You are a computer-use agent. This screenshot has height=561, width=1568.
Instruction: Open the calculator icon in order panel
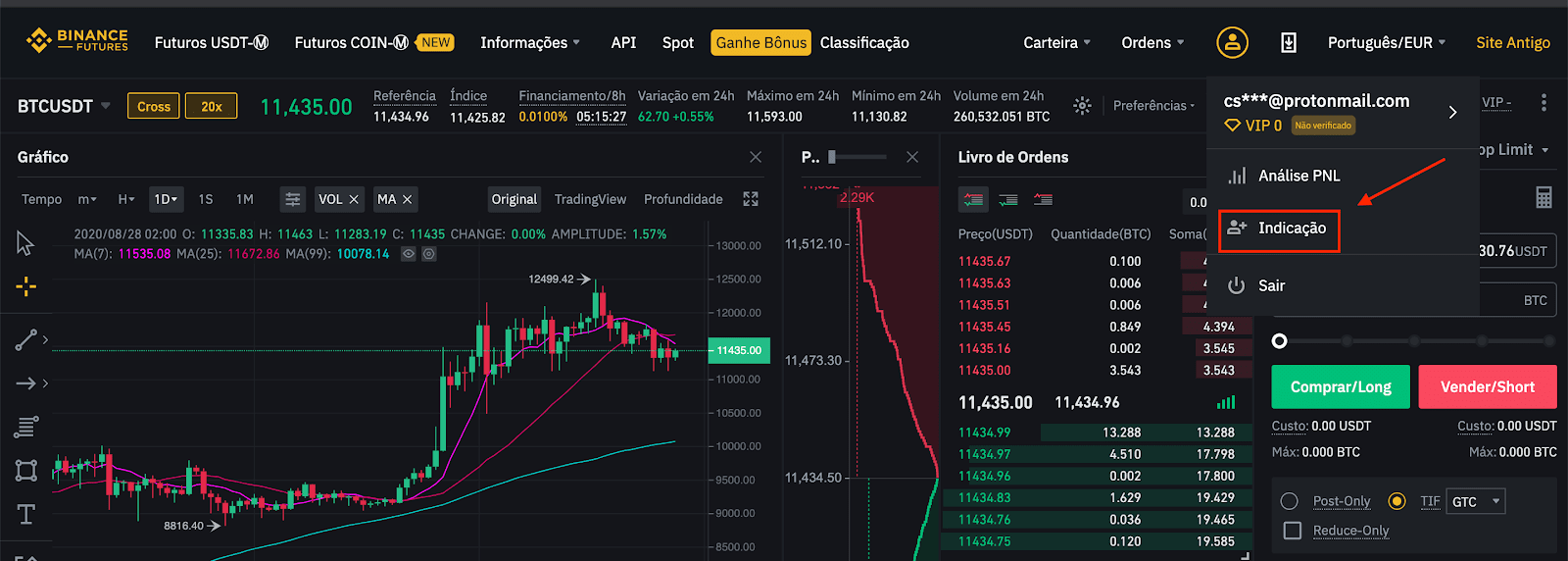click(x=1543, y=197)
